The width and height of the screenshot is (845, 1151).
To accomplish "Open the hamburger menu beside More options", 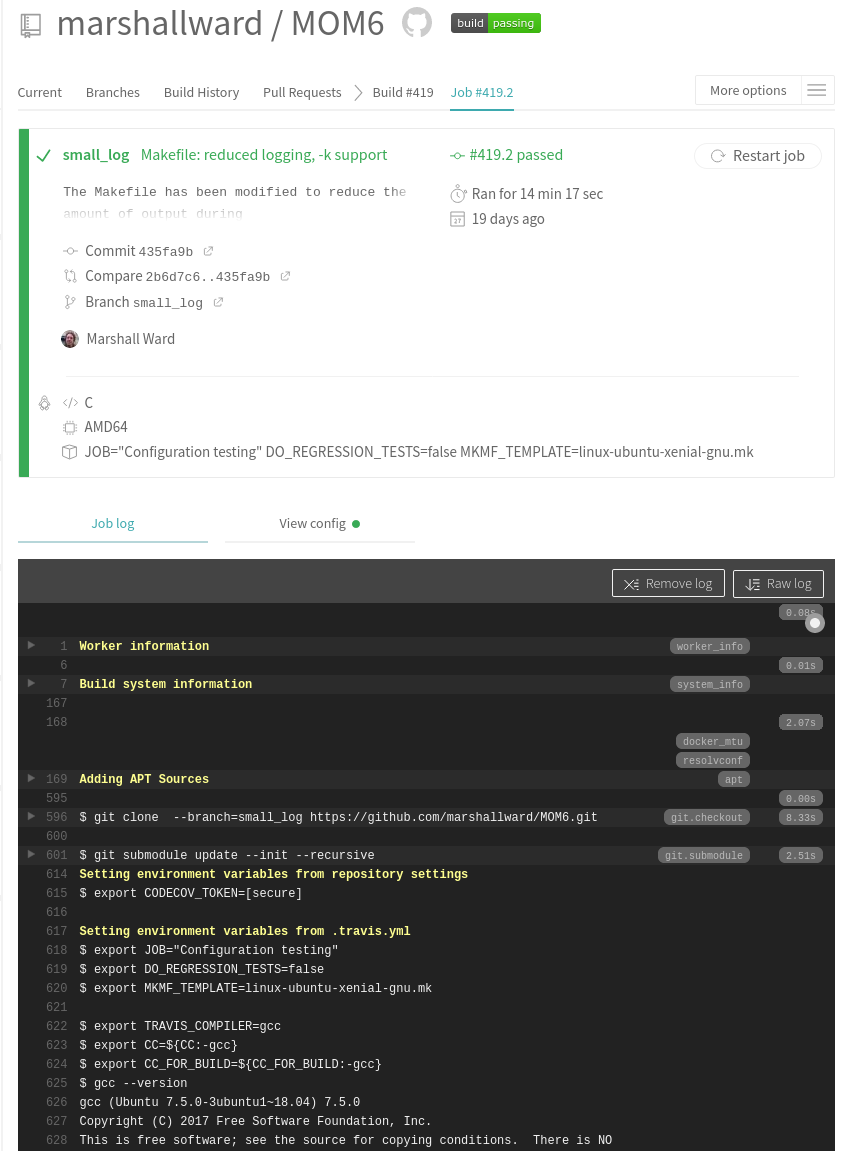I will tap(817, 91).
